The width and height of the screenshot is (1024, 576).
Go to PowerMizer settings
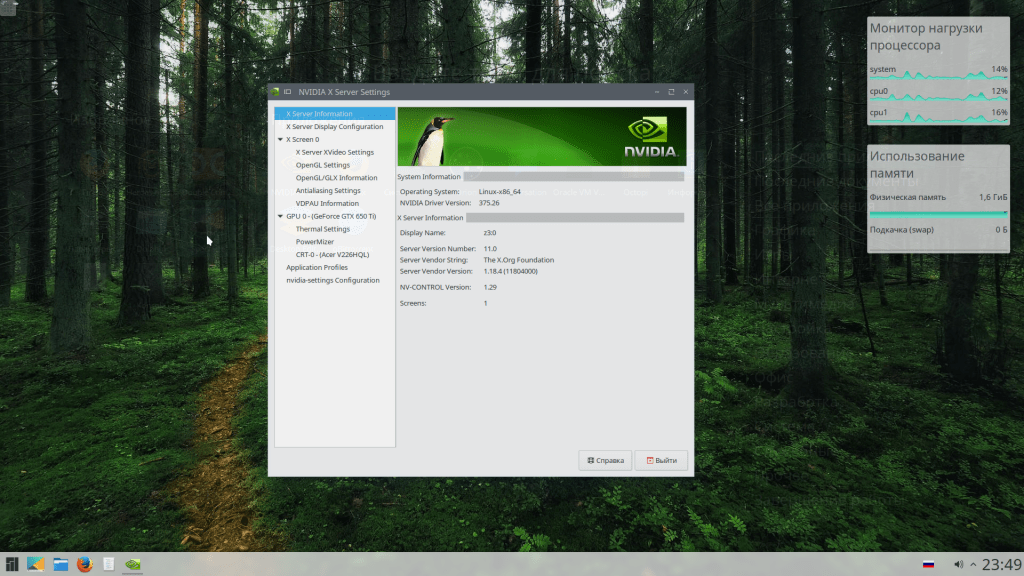tap(315, 242)
